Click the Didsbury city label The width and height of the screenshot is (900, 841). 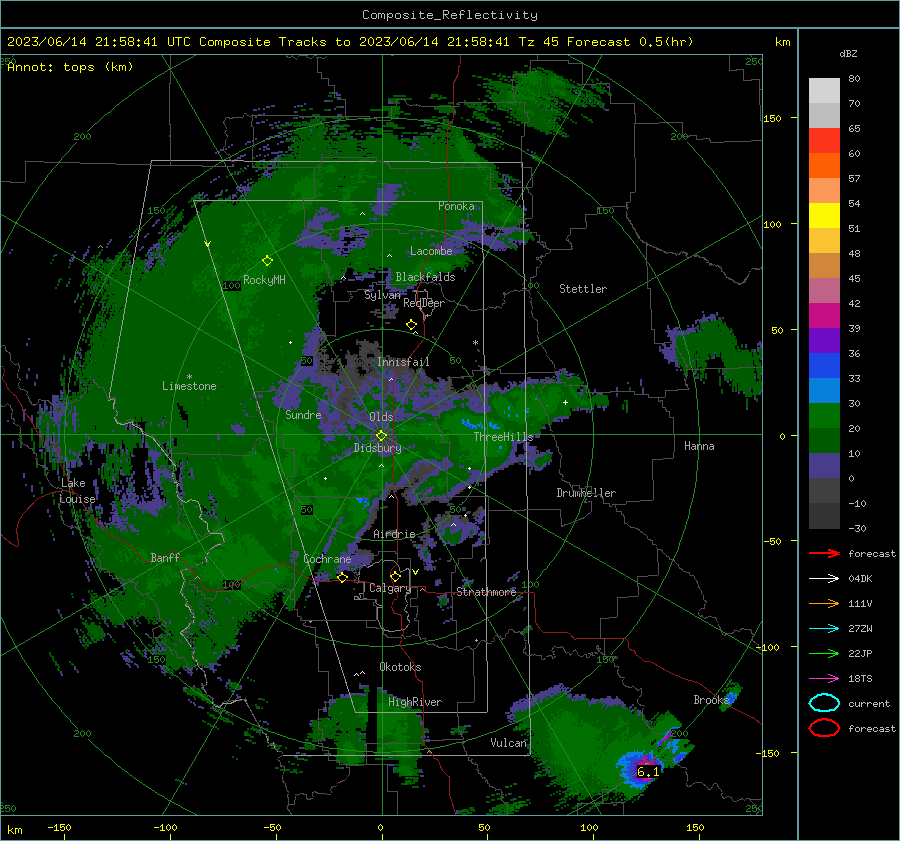pos(377,448)
